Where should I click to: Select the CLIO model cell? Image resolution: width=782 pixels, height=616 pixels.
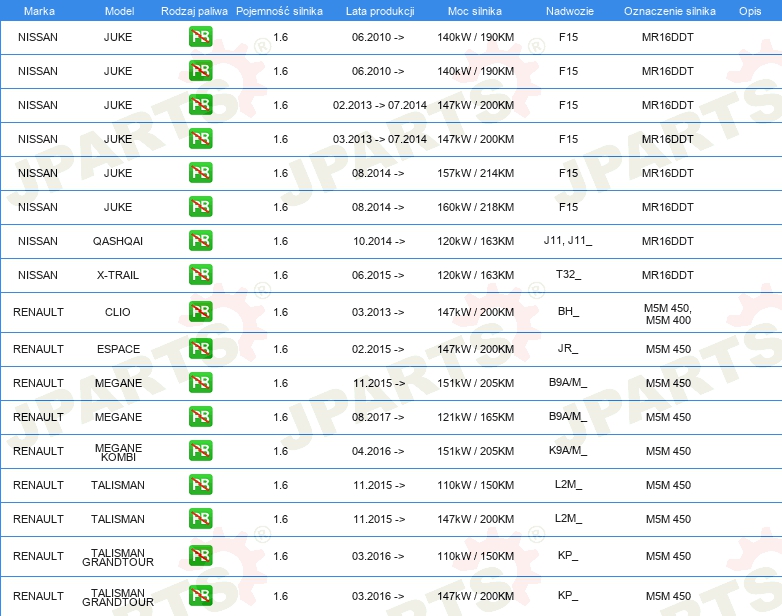[118, 312]
